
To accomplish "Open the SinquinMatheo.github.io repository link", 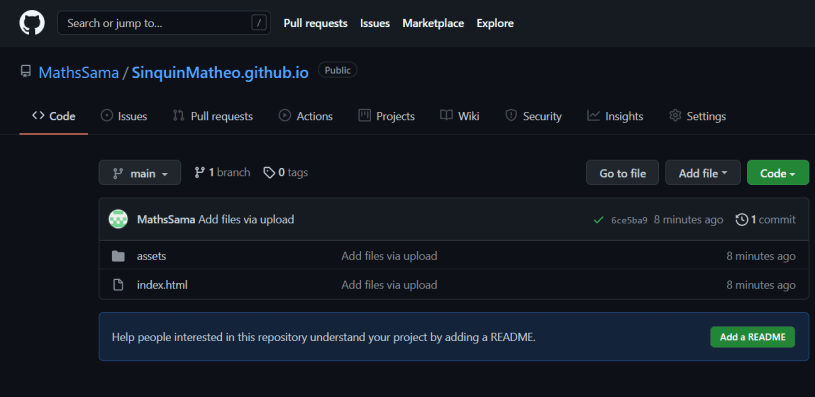I will coord(220,72).
